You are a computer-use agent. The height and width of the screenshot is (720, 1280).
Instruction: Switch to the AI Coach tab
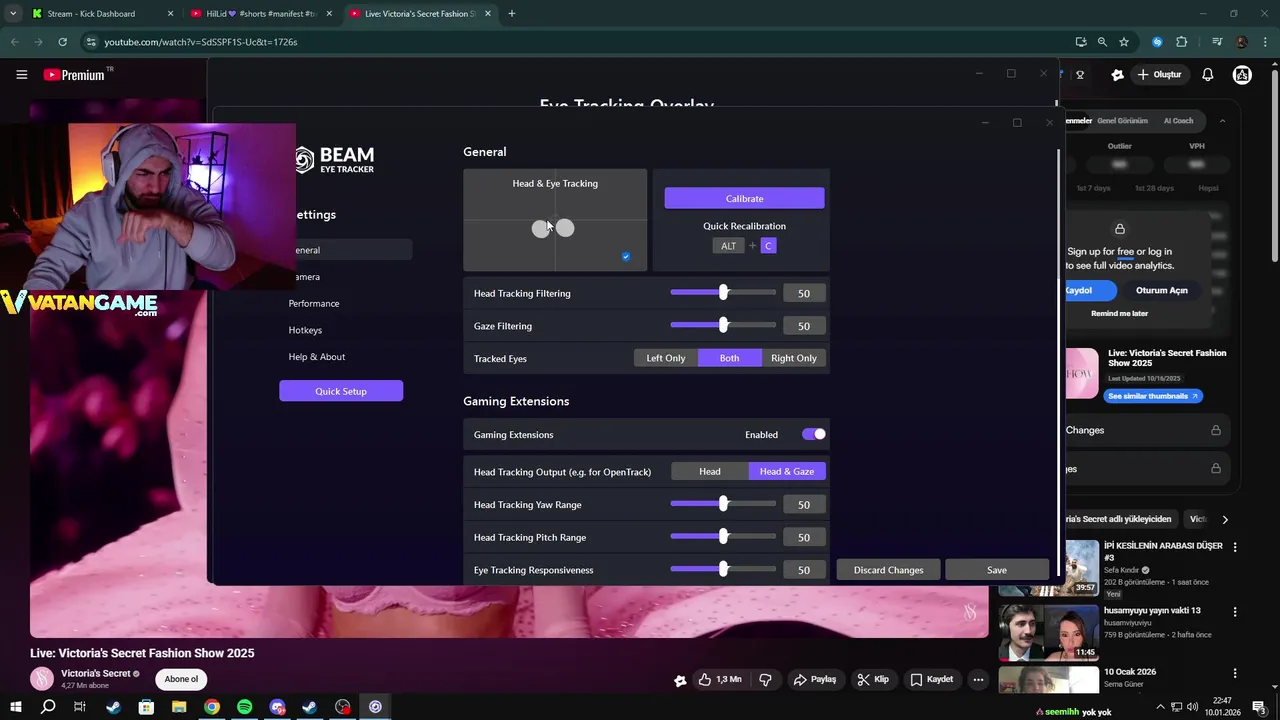(x=1178, y=121)
